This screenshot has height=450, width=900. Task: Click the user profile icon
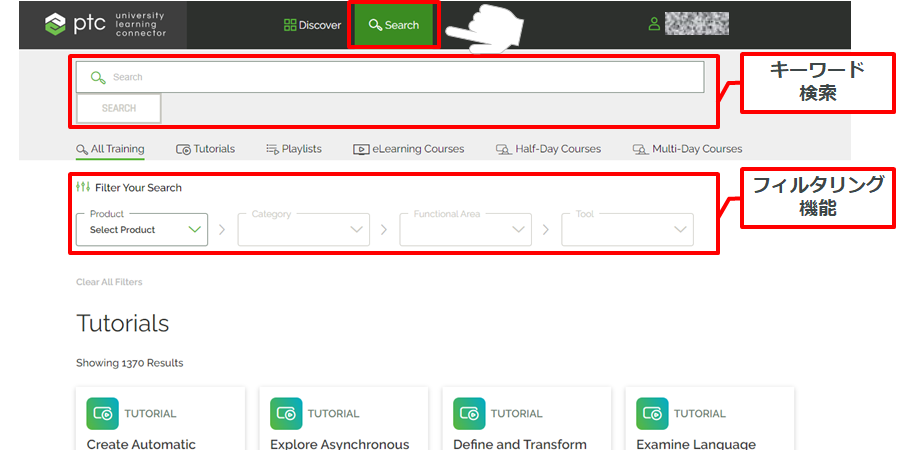[655, 24]
